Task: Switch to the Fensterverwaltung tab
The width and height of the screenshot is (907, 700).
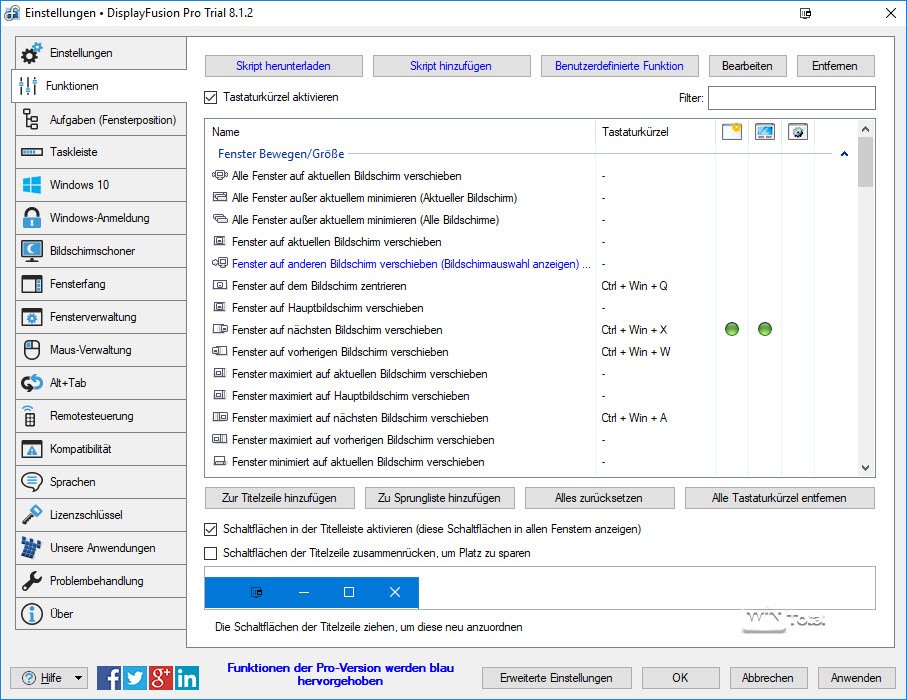Action: tap(101, 317)
